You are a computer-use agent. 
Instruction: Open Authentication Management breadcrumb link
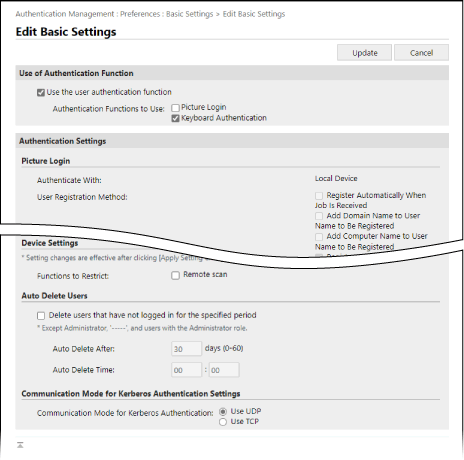pyautogui.click(x=65, y=14)
